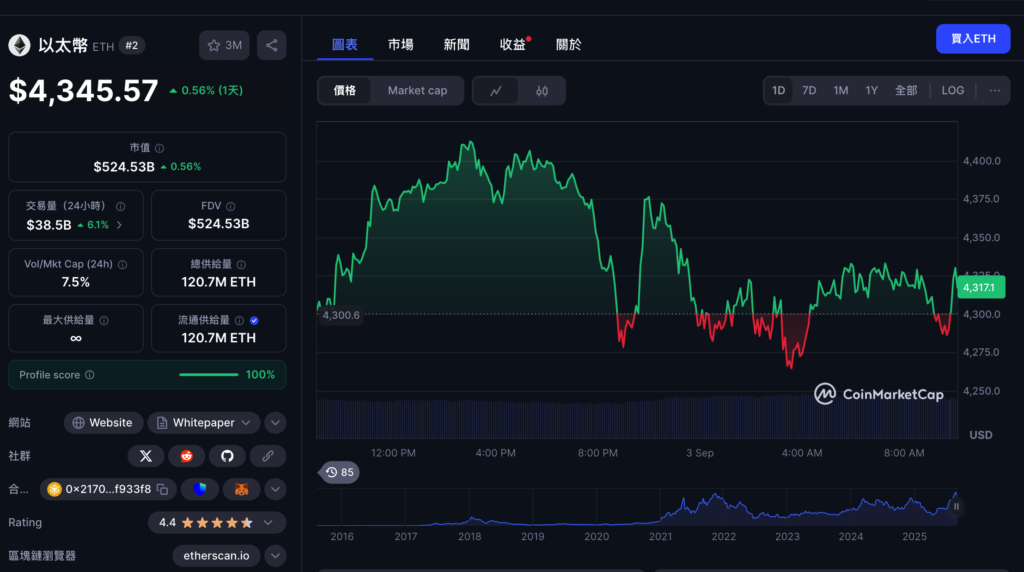
Task: Open the Whitepaper dropdown
Action: click(x=204, y=422)
